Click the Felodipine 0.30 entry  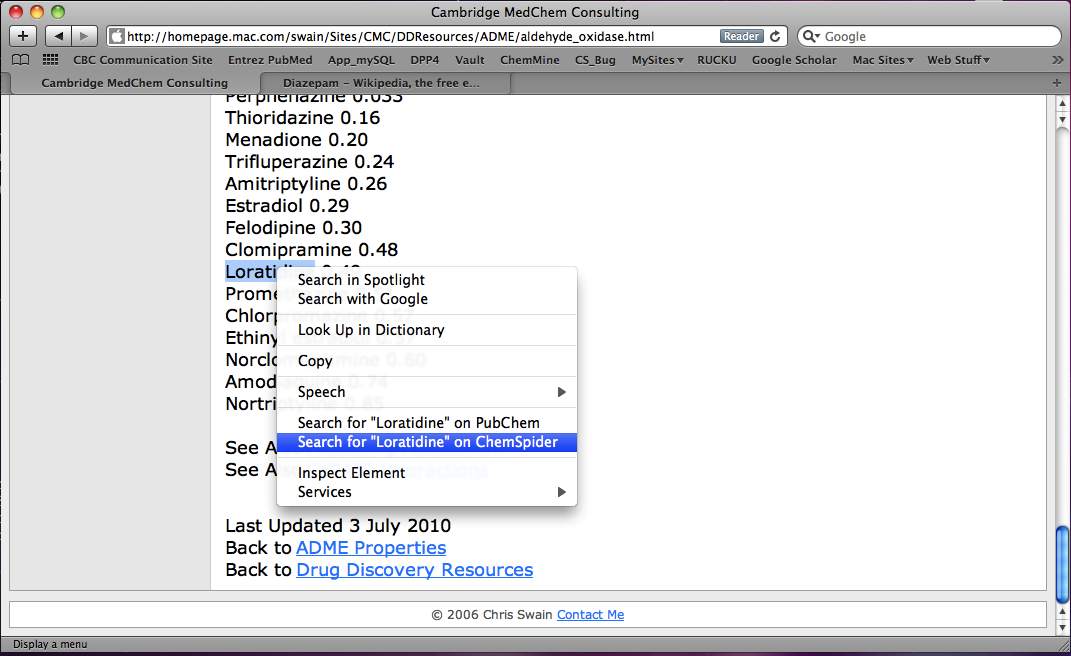[x=294, y=228]
